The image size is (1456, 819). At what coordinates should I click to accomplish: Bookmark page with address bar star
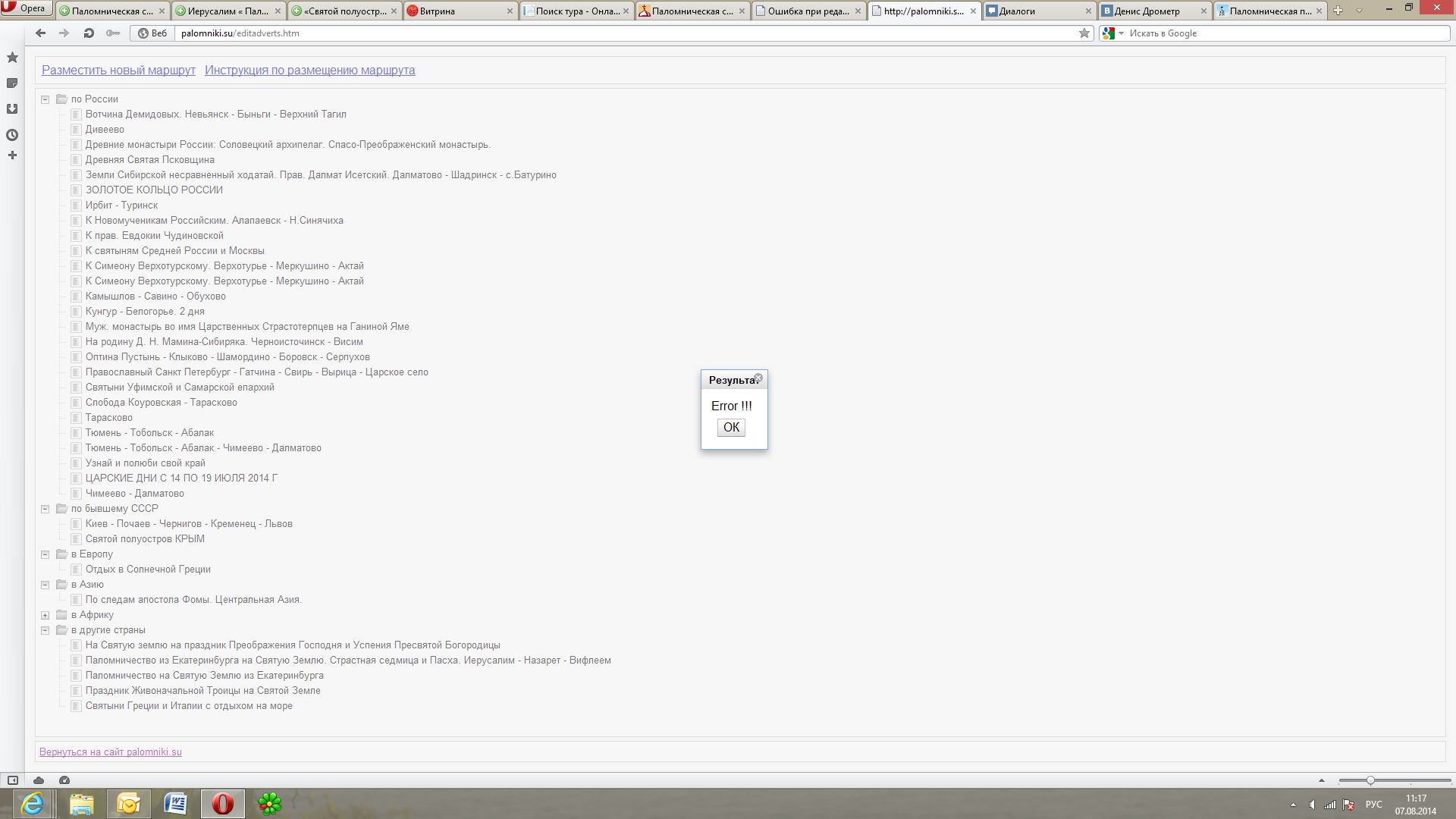pos(1084,33)
